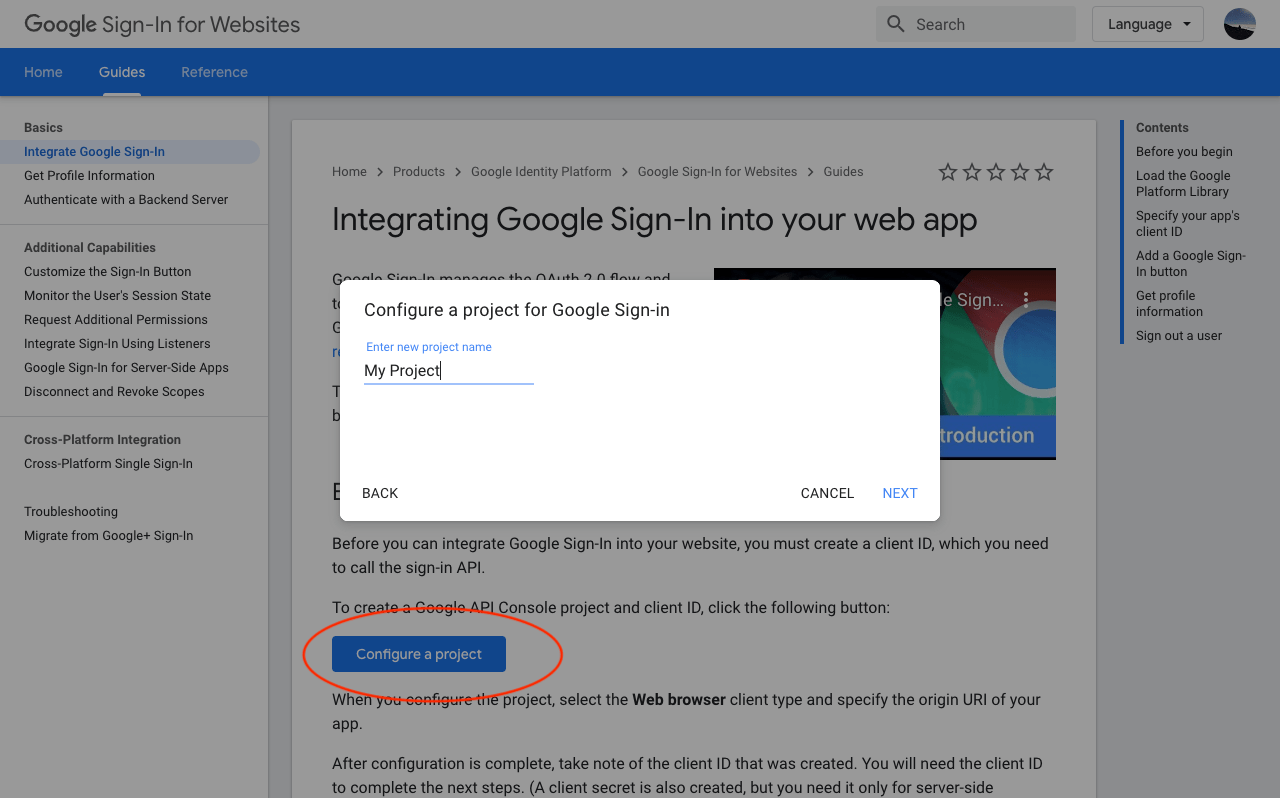Open the video's three-dot options menu
Viewport: 1280px width, 798px height.
(x=1026, y=299)
